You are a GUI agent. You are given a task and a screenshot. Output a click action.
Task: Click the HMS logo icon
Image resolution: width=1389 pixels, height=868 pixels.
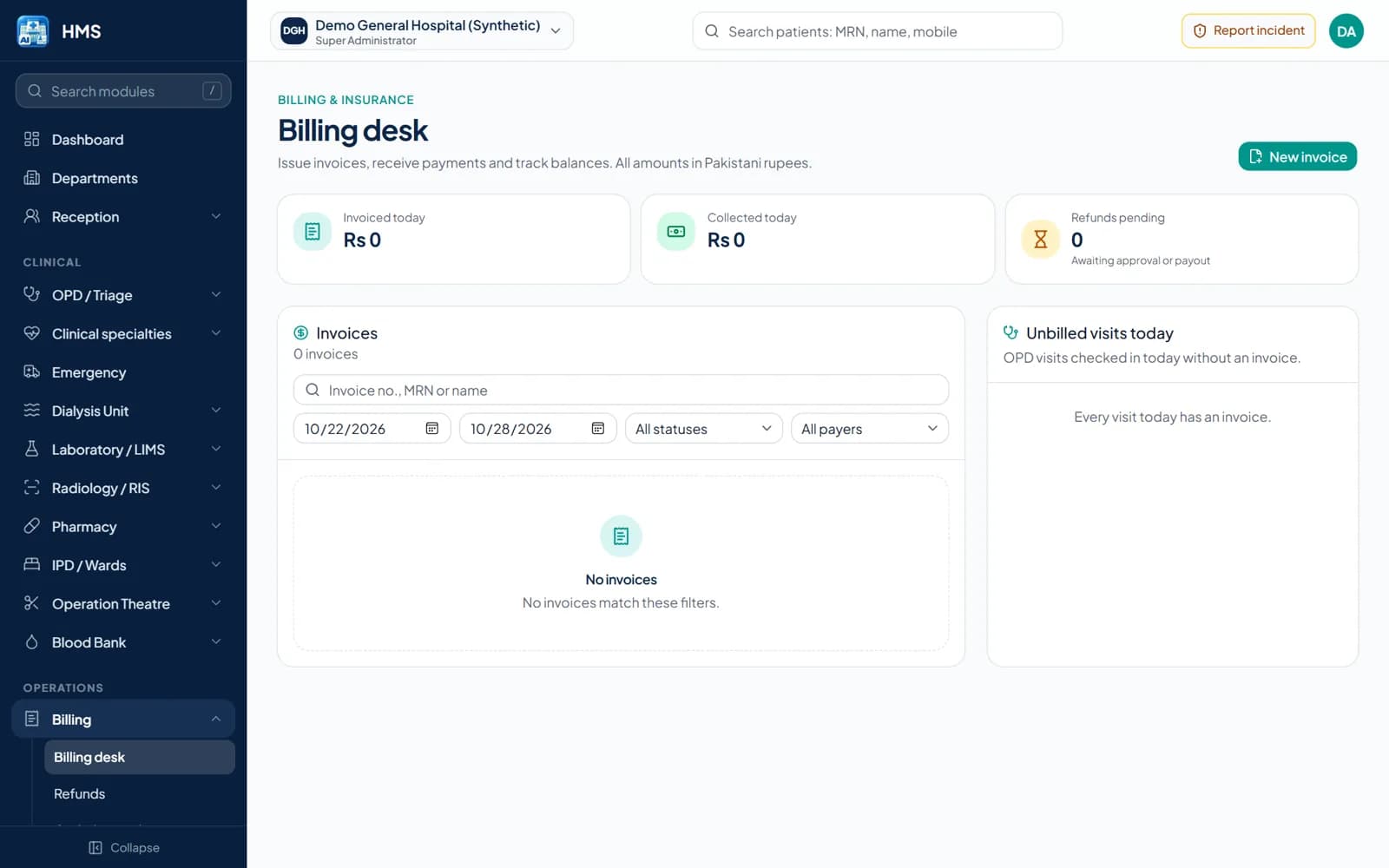pyautogui.click(x=33, y=31)
